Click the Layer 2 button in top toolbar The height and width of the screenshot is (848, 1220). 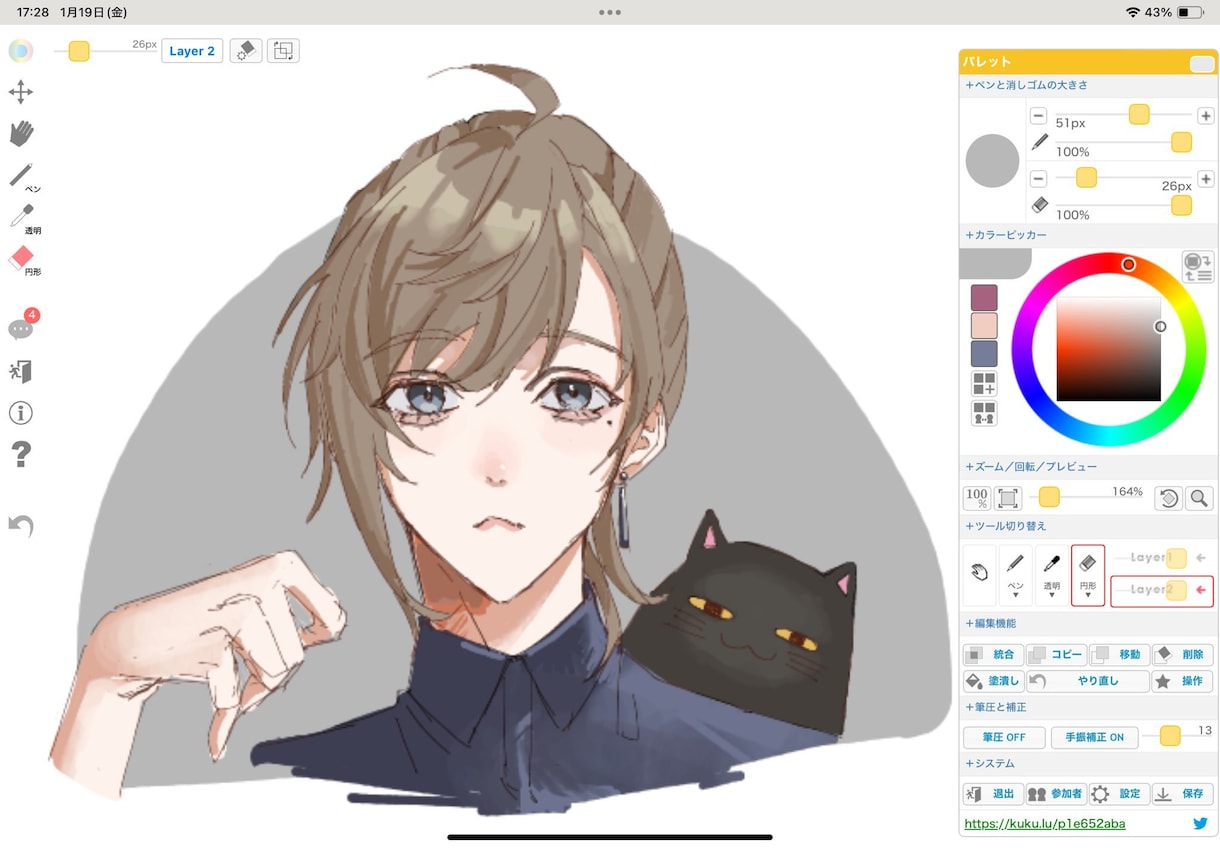click(x=192, y=51)
